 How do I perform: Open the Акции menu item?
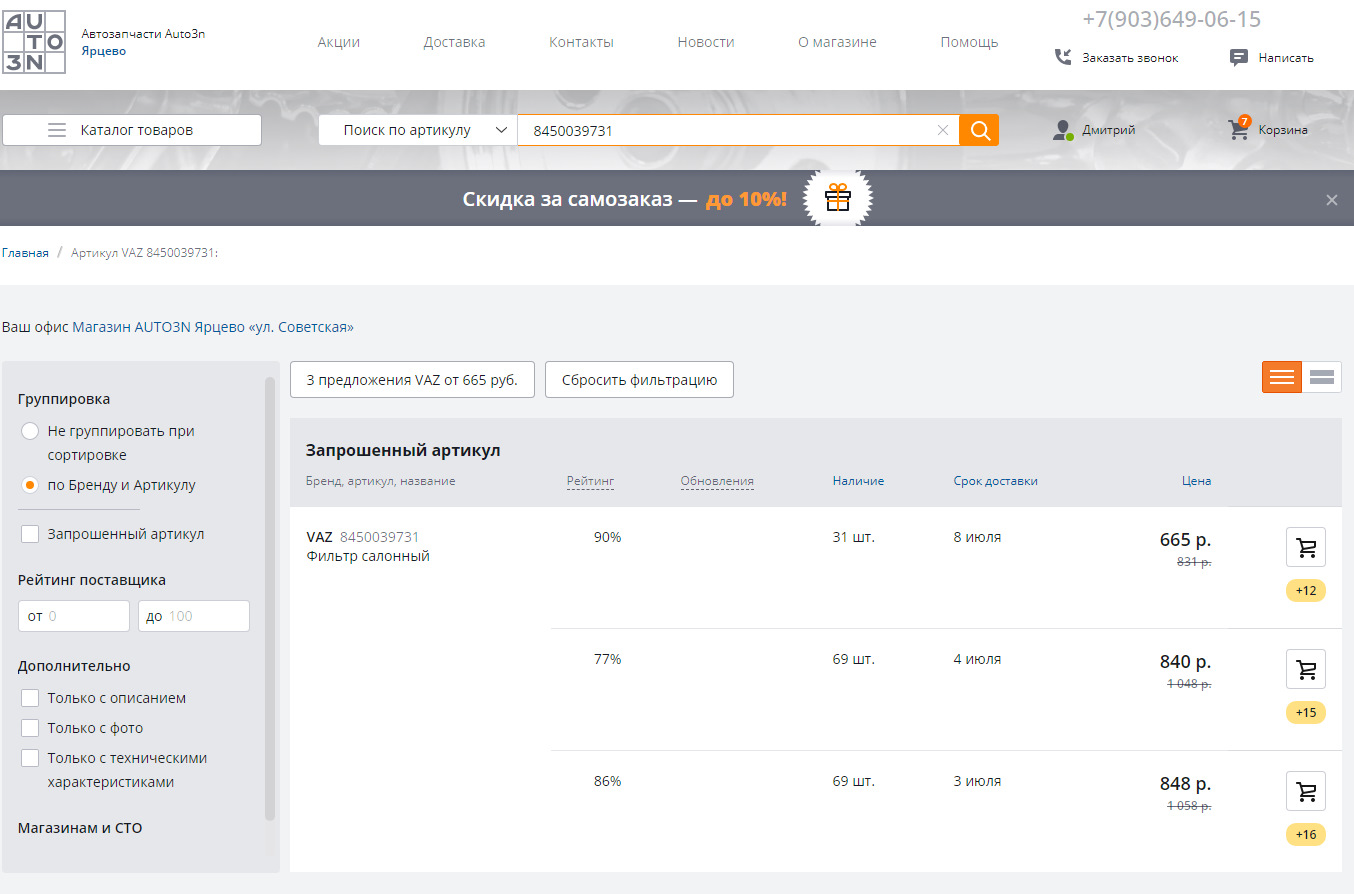339,42
